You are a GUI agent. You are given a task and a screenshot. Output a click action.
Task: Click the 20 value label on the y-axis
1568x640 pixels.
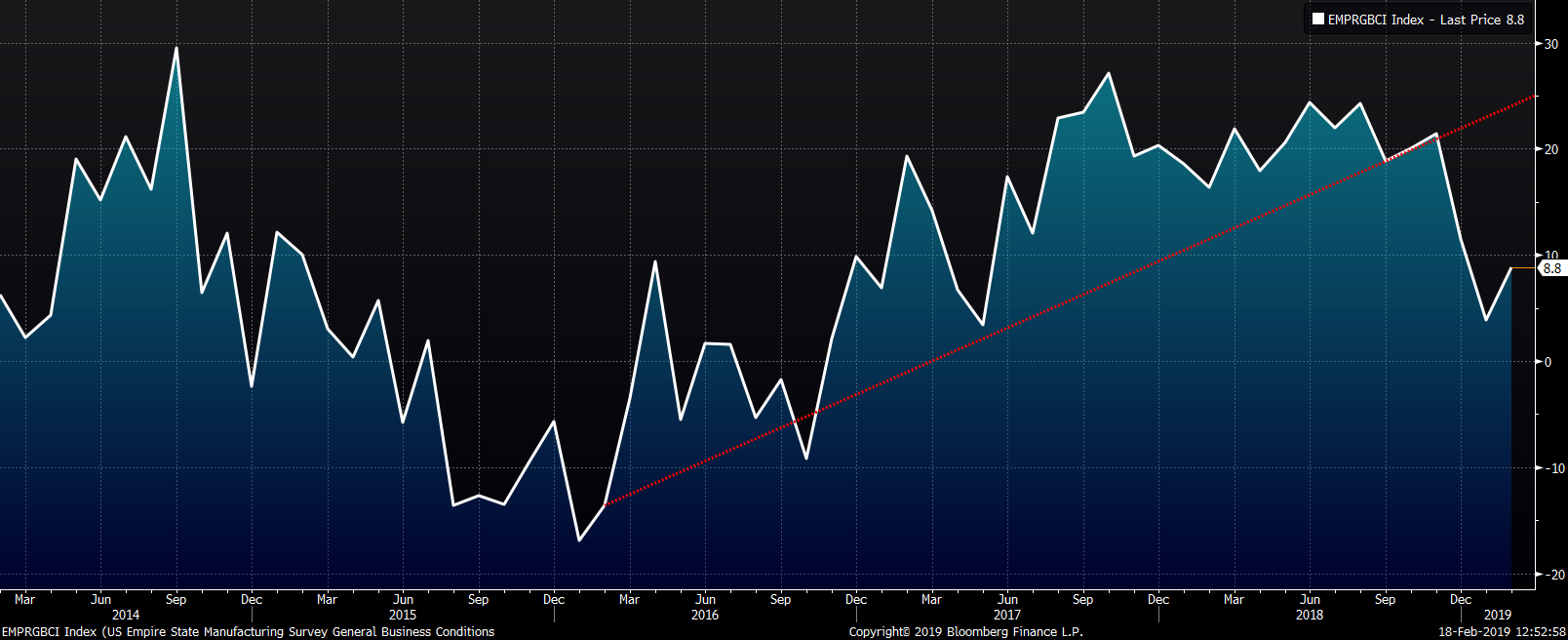point(1550,149)
